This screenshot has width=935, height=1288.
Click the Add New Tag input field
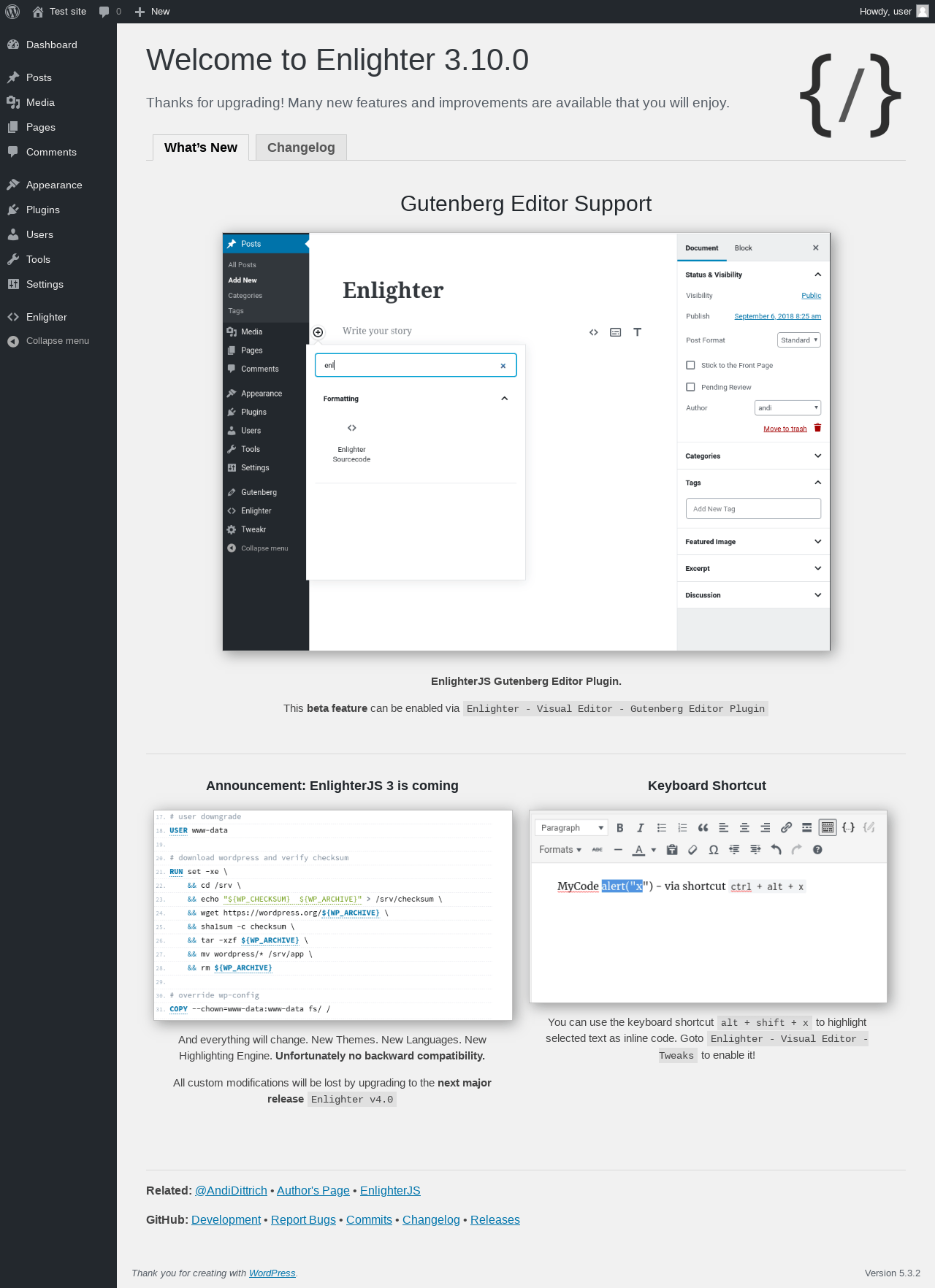tap(753, 509)
